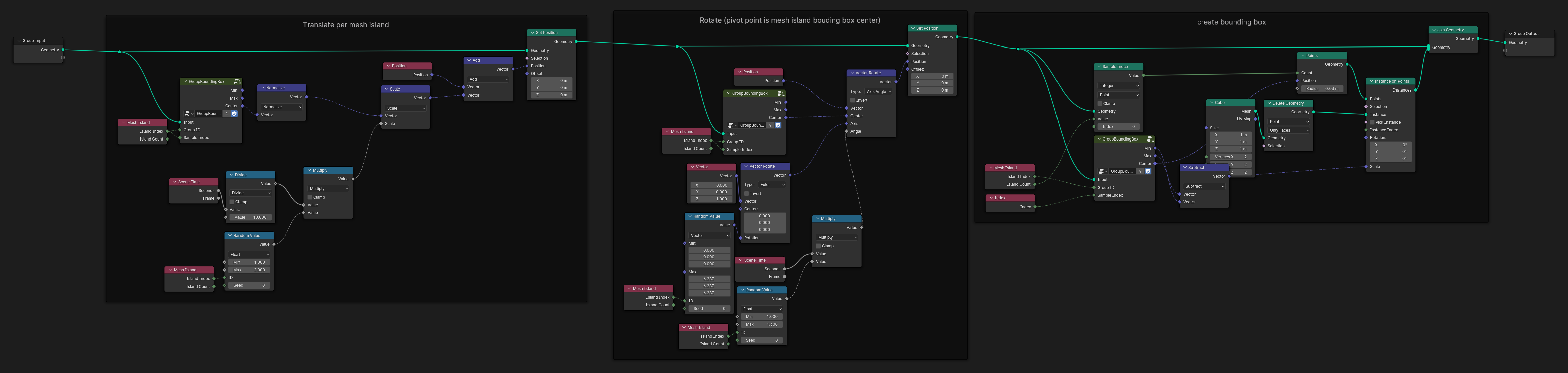The image size is (1568, 373).
Task: Collapse the Join Geometry node
Action: 1433,30
